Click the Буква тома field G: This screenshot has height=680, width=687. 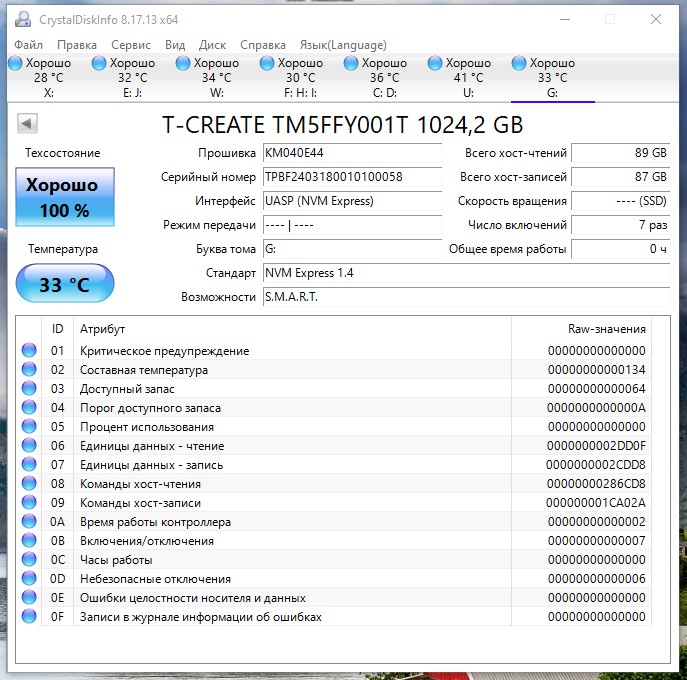[x=352, y=249]
